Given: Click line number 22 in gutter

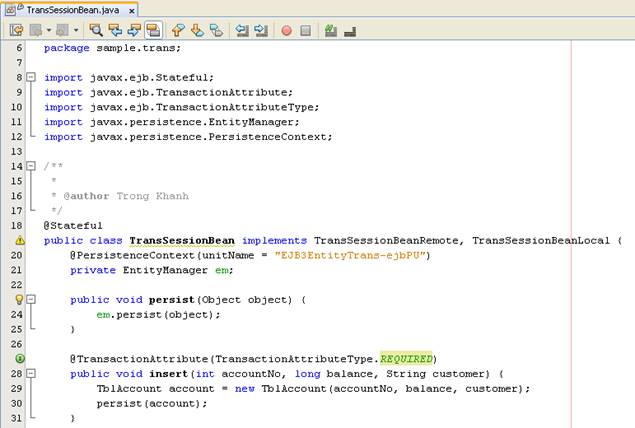Looking at the screenshot, I should 17,285.
